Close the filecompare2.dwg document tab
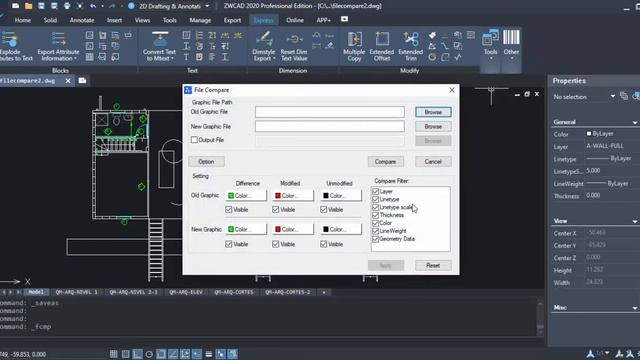640x360 pixels. point(68,81)
